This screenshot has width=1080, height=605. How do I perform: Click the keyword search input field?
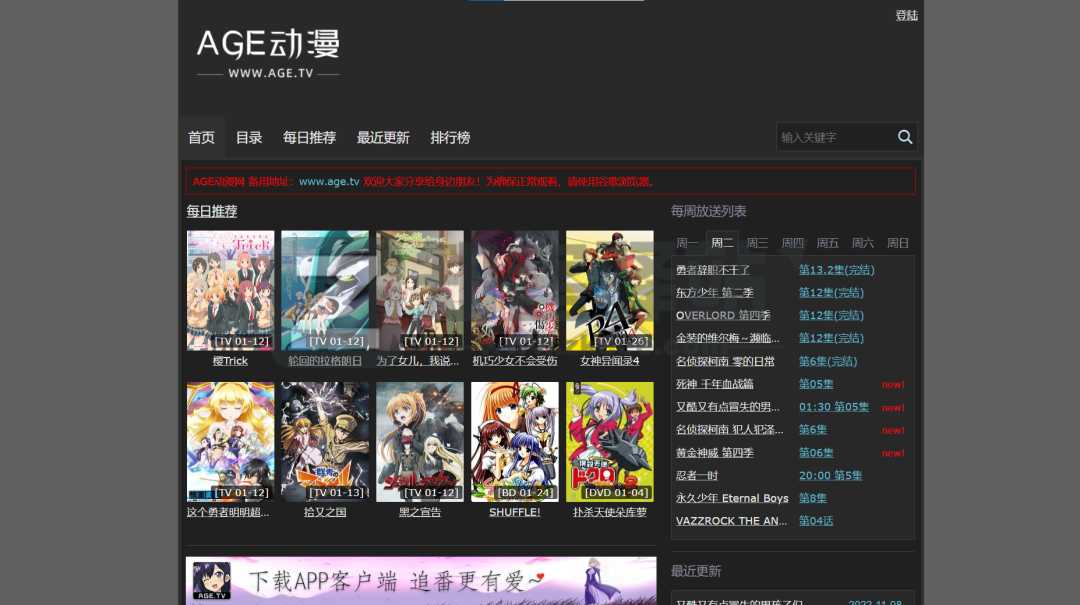coord(830,137)
